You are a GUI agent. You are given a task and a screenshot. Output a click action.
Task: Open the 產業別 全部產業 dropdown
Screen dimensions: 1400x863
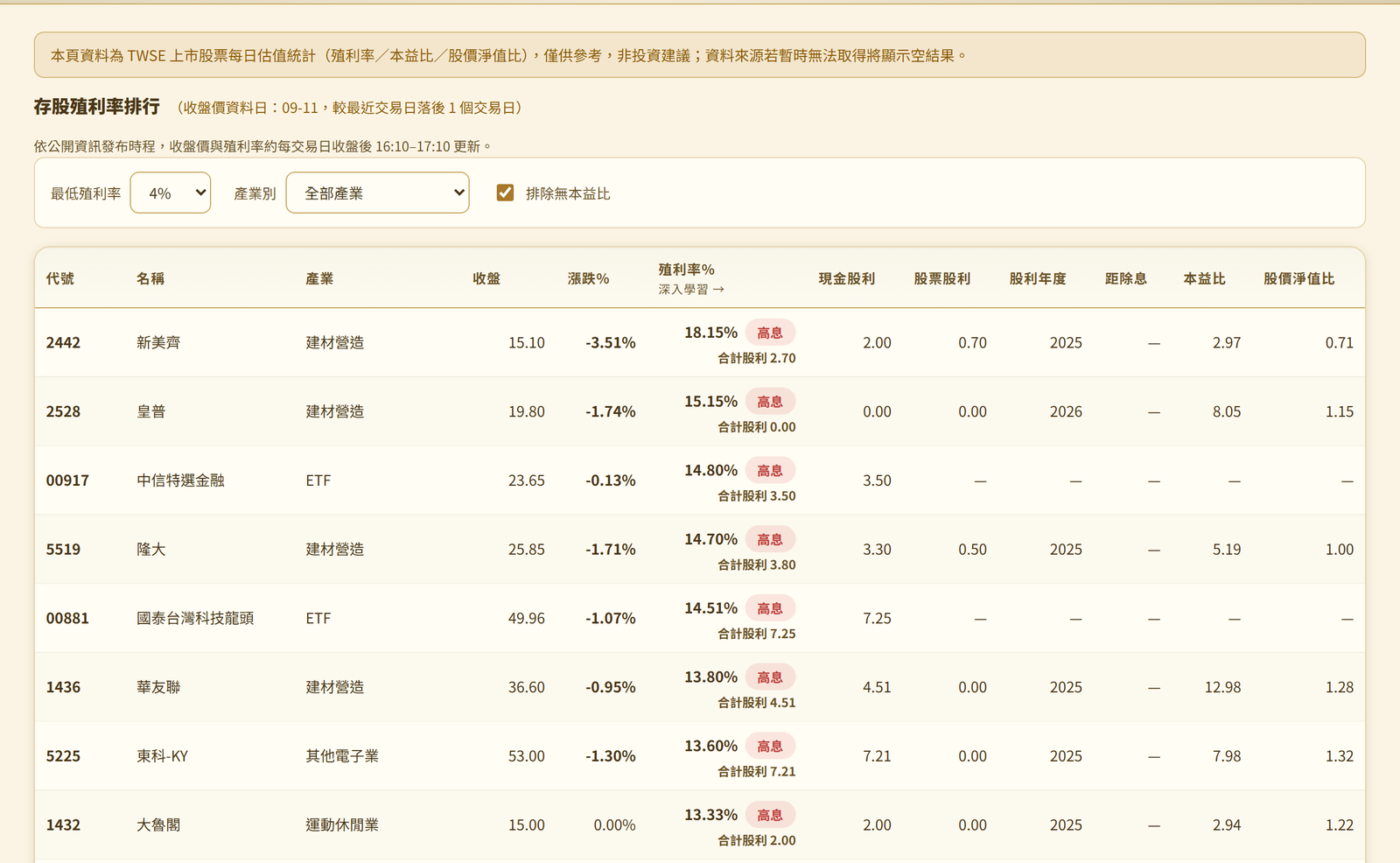tap(377, 193)
